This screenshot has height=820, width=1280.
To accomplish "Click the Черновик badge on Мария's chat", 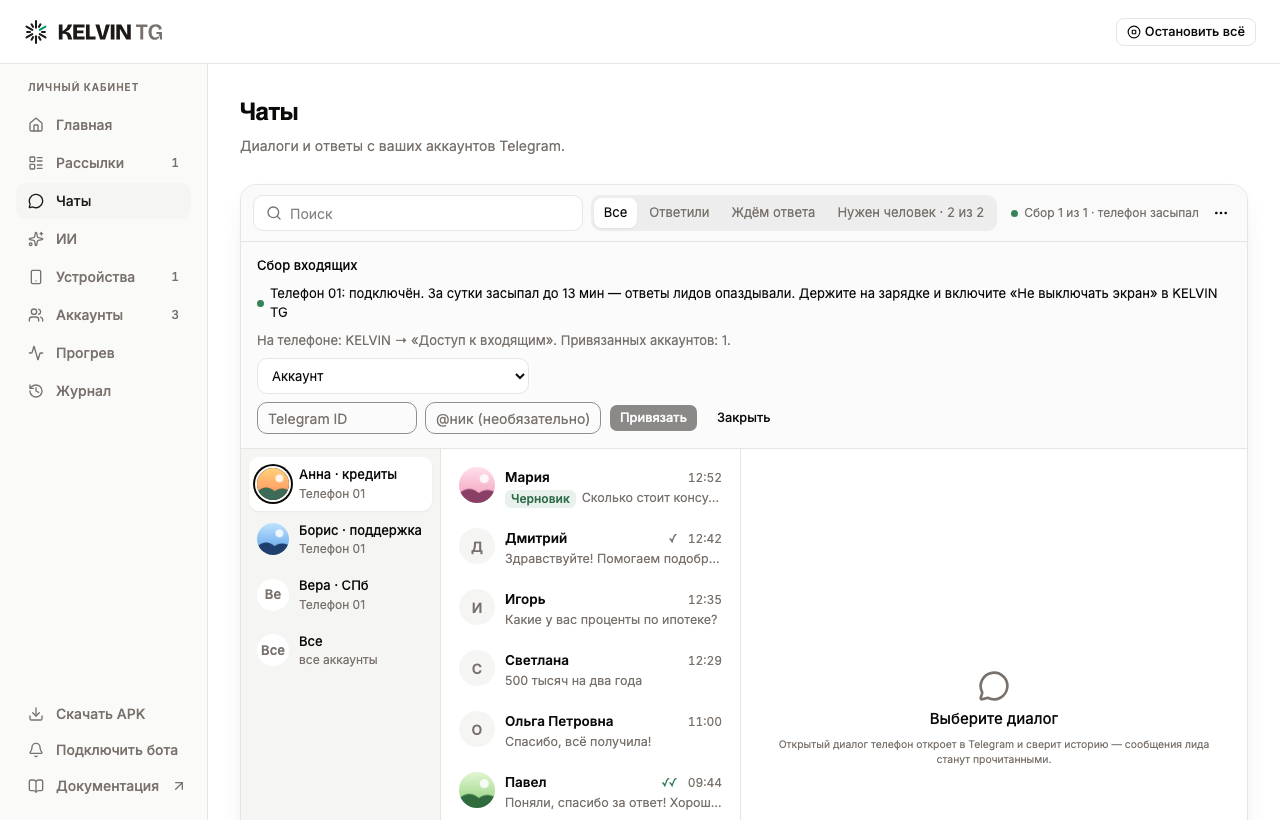I will coord(540,498).
